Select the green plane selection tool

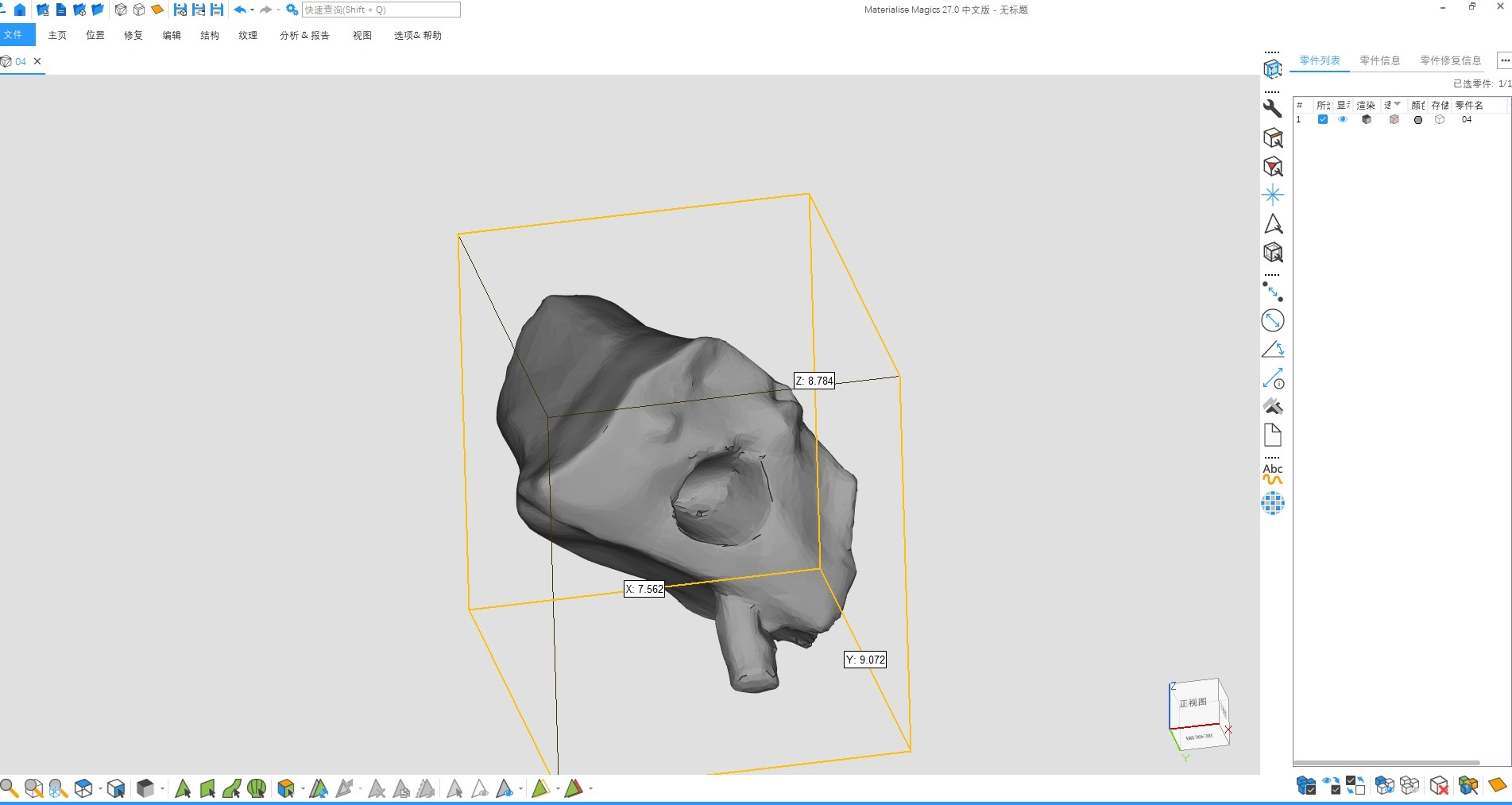point(207,788)
